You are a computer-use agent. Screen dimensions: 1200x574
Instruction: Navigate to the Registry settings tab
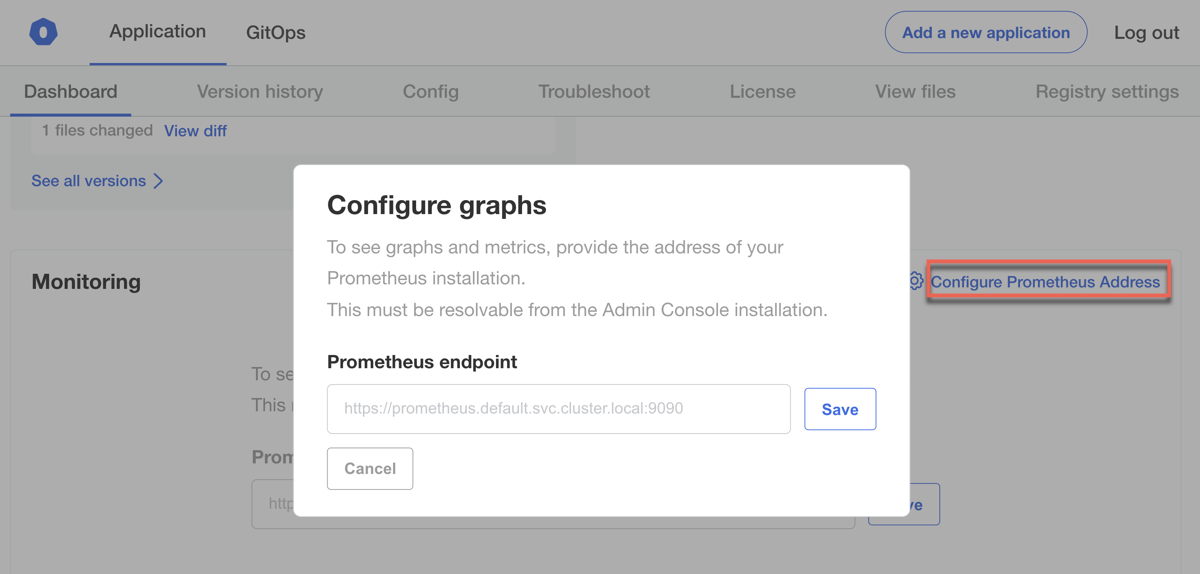point(1107,92)
